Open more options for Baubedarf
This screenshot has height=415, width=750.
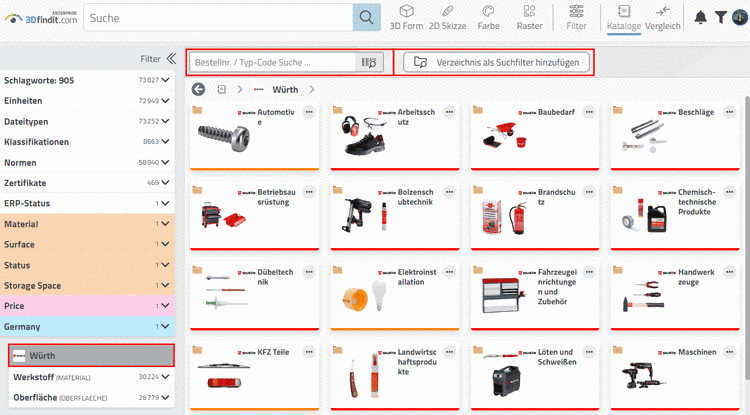(589, 112)
